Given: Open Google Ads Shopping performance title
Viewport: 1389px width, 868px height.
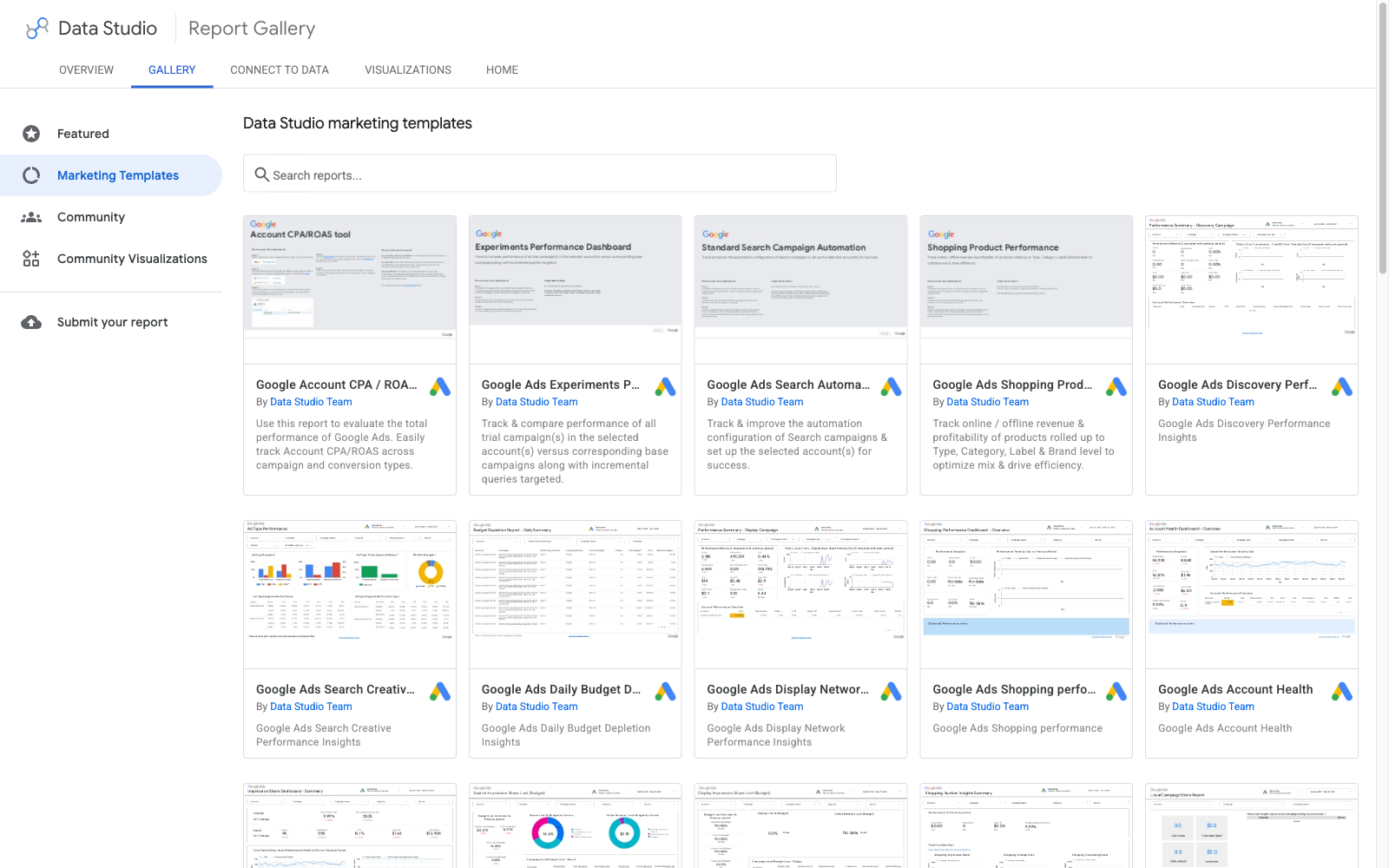Looking at the screenshot, I should (x=1014, y=689).
